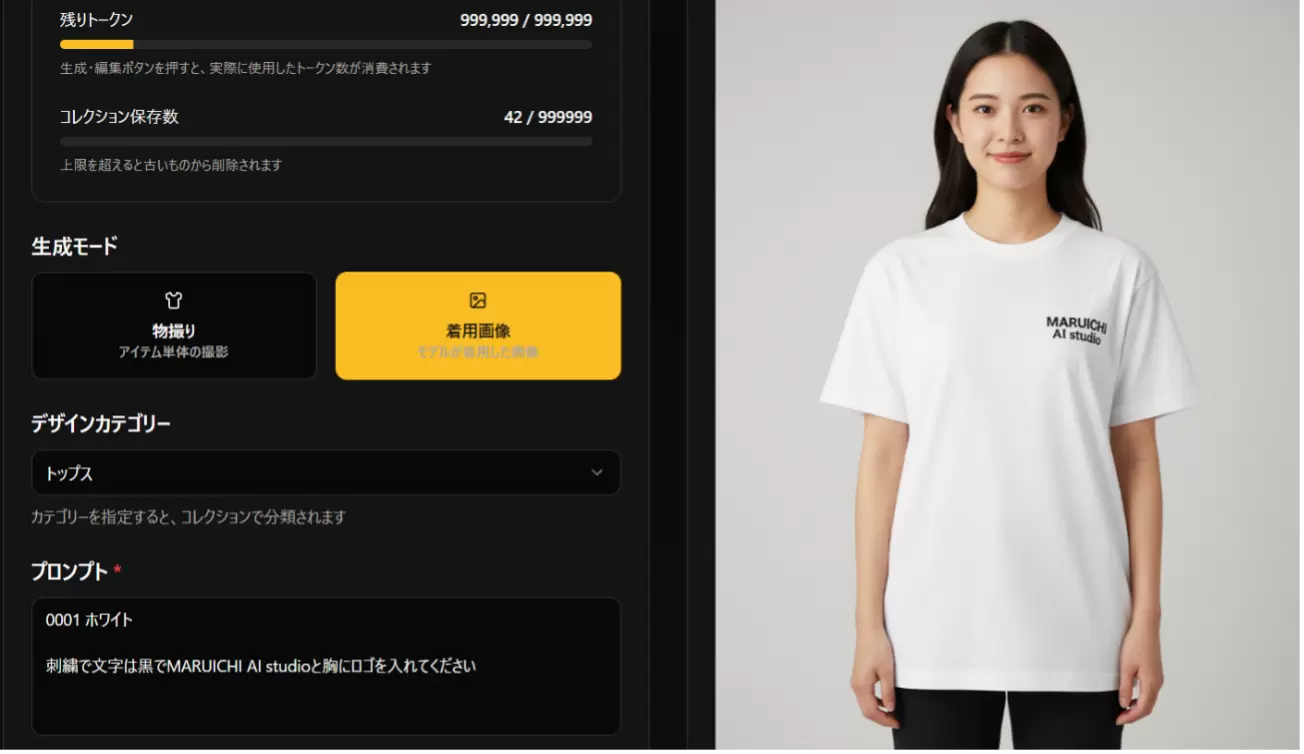1304x754 pixels.
Task: Click the 42 / 999999 collection count
Action: pos(548,117)
